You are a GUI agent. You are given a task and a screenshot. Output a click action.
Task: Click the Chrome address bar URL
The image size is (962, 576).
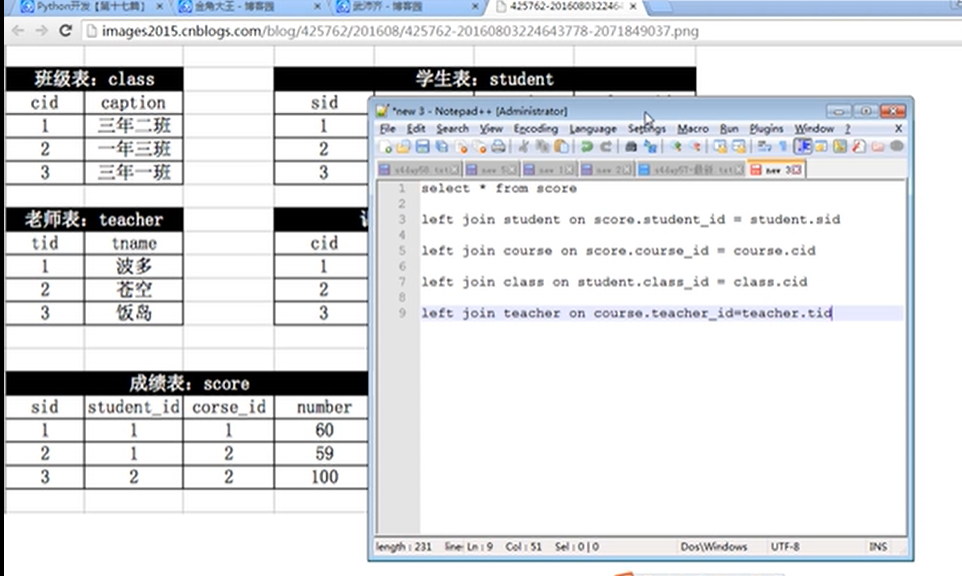point(400,31)
